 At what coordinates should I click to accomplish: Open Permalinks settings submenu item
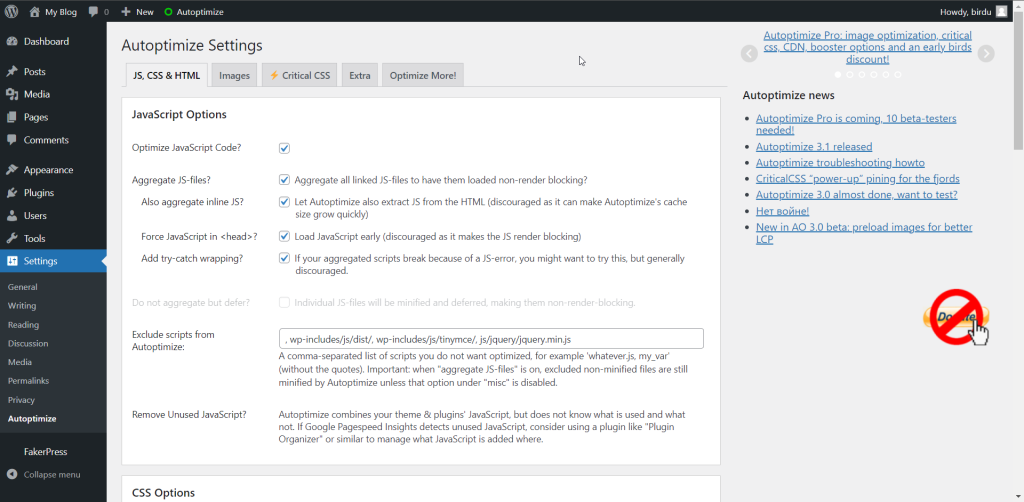pos(29,381)
